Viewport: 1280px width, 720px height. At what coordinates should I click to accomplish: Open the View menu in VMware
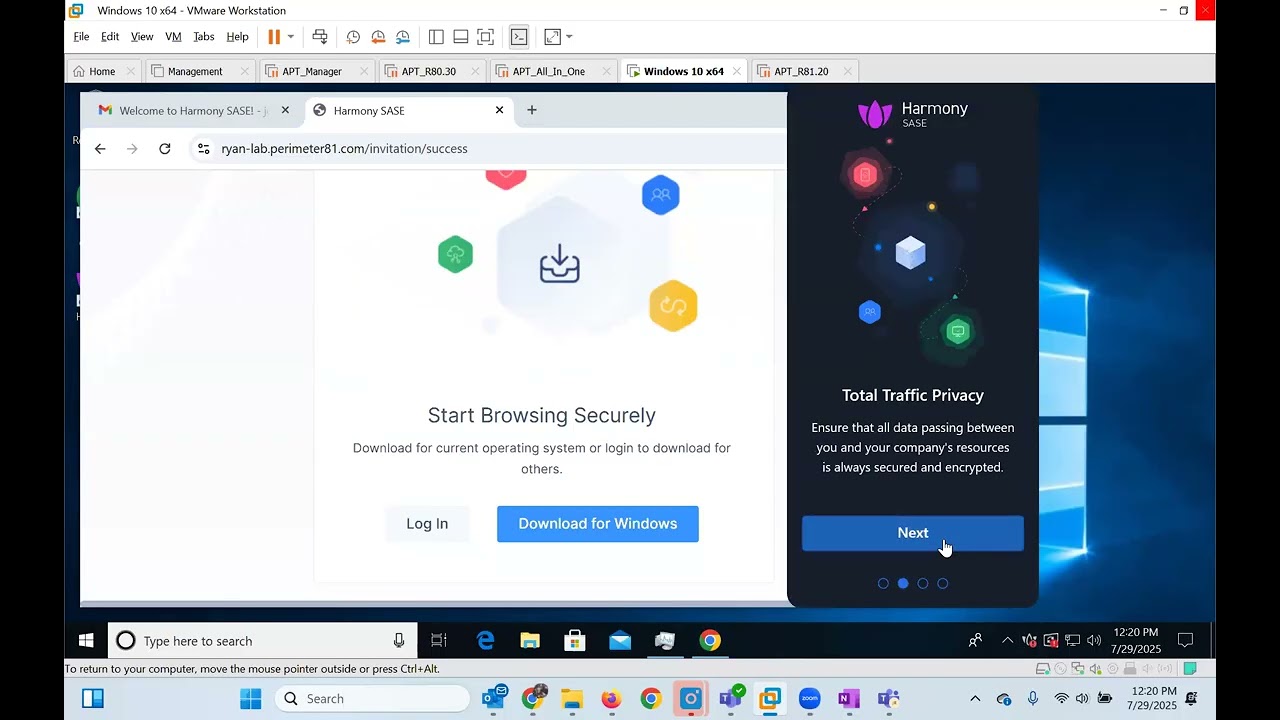point(142,37)
